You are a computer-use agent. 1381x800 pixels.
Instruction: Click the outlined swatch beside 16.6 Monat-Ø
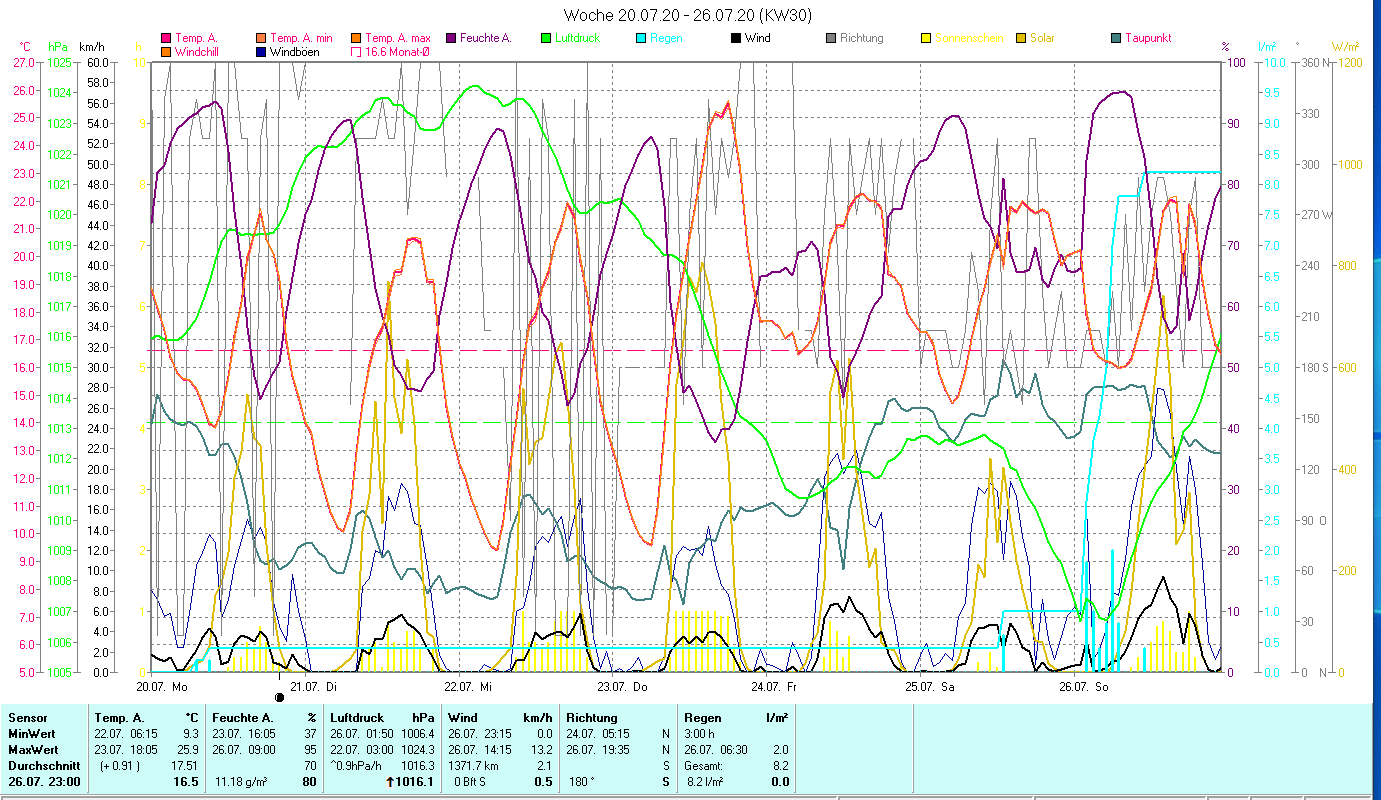tap(356, 51)
